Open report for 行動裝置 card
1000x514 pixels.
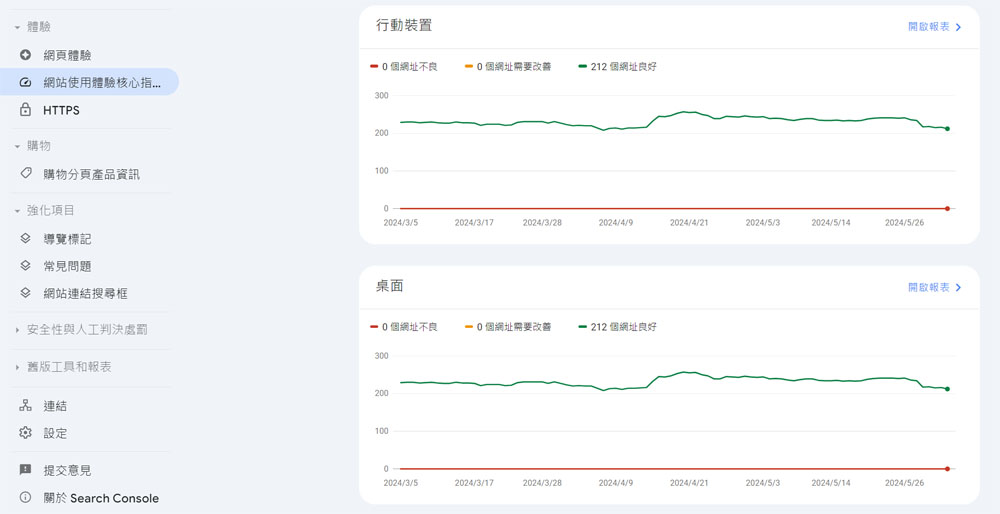(935, 27)
